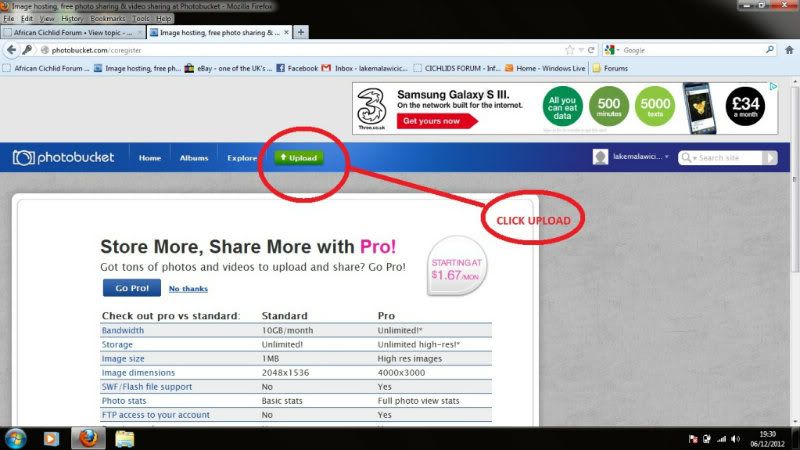Image resolution: width=800 pixels, height=450 pixels.
Task: Open Explore in the Photobucket navbar
Action: (242, 158)
